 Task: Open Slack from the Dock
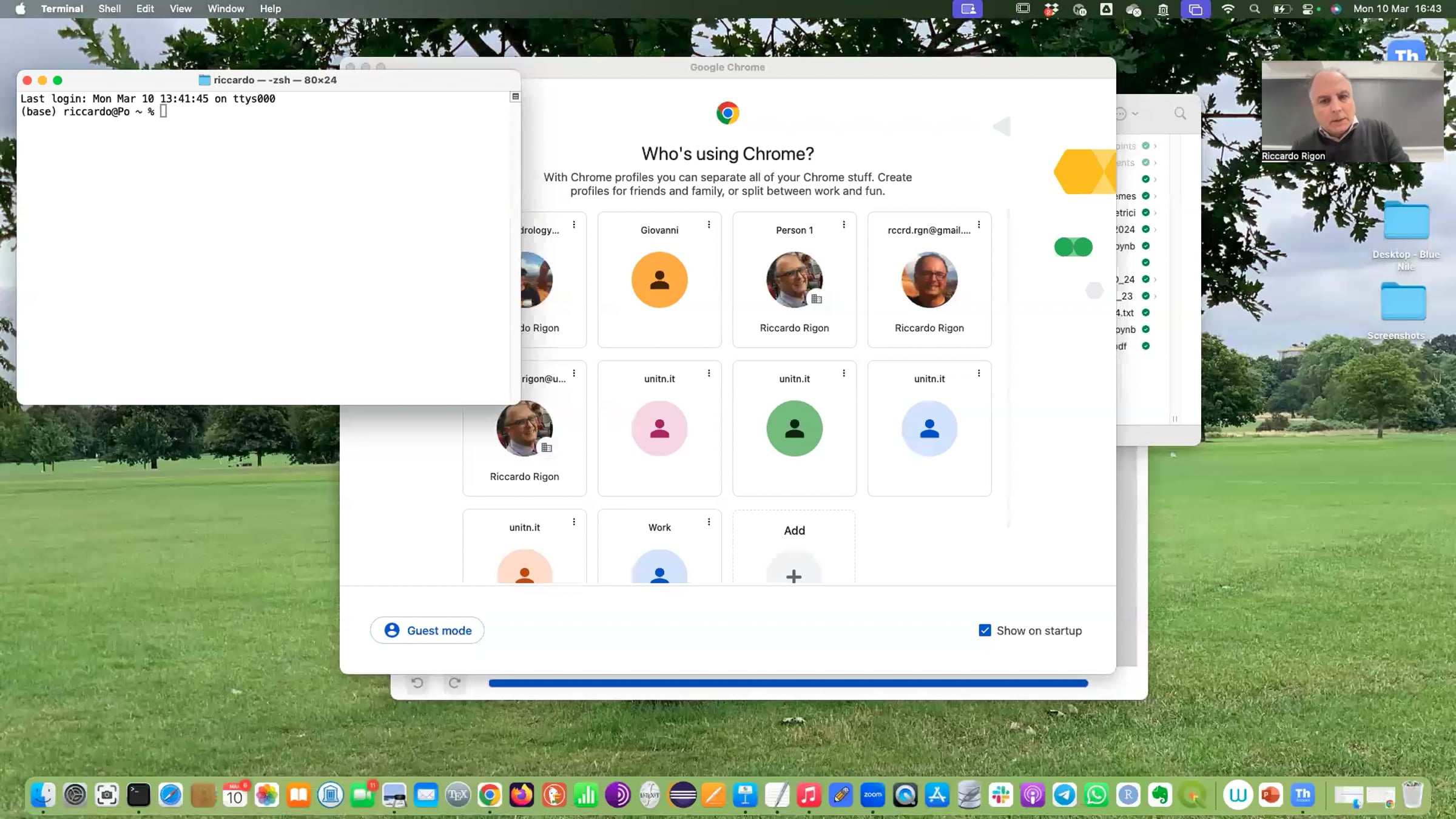pos(1001,795)
